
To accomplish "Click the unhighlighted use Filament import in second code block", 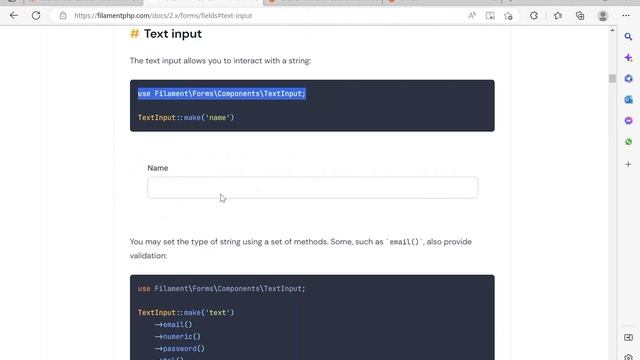I will click(222, 289).
